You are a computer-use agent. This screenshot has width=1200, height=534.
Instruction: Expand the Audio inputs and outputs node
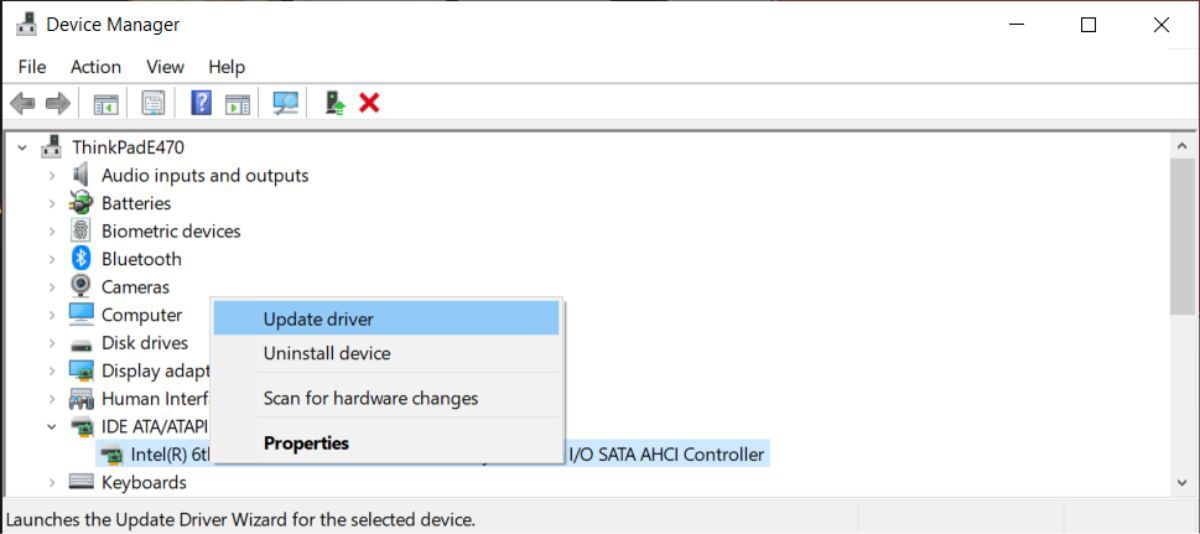(52, 175)
